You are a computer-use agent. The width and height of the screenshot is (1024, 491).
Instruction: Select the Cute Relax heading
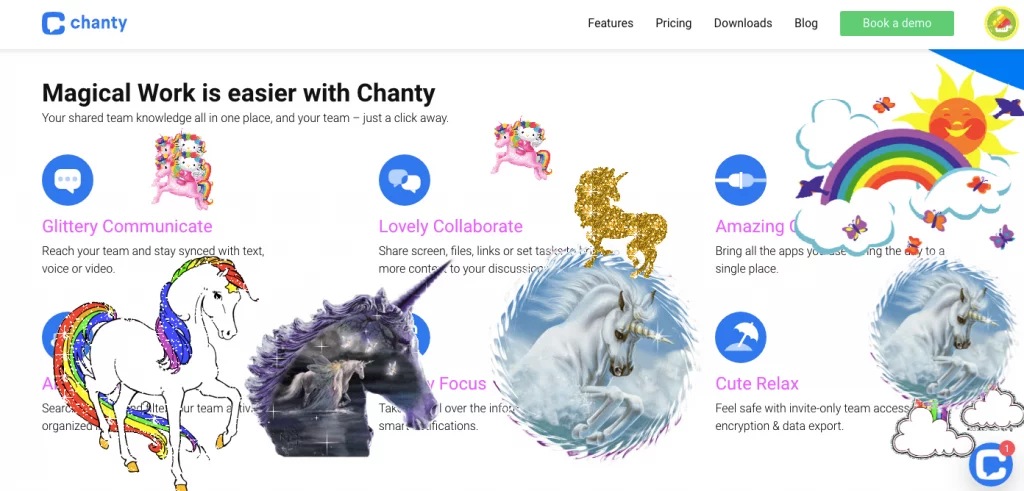(x=757, y=383)
